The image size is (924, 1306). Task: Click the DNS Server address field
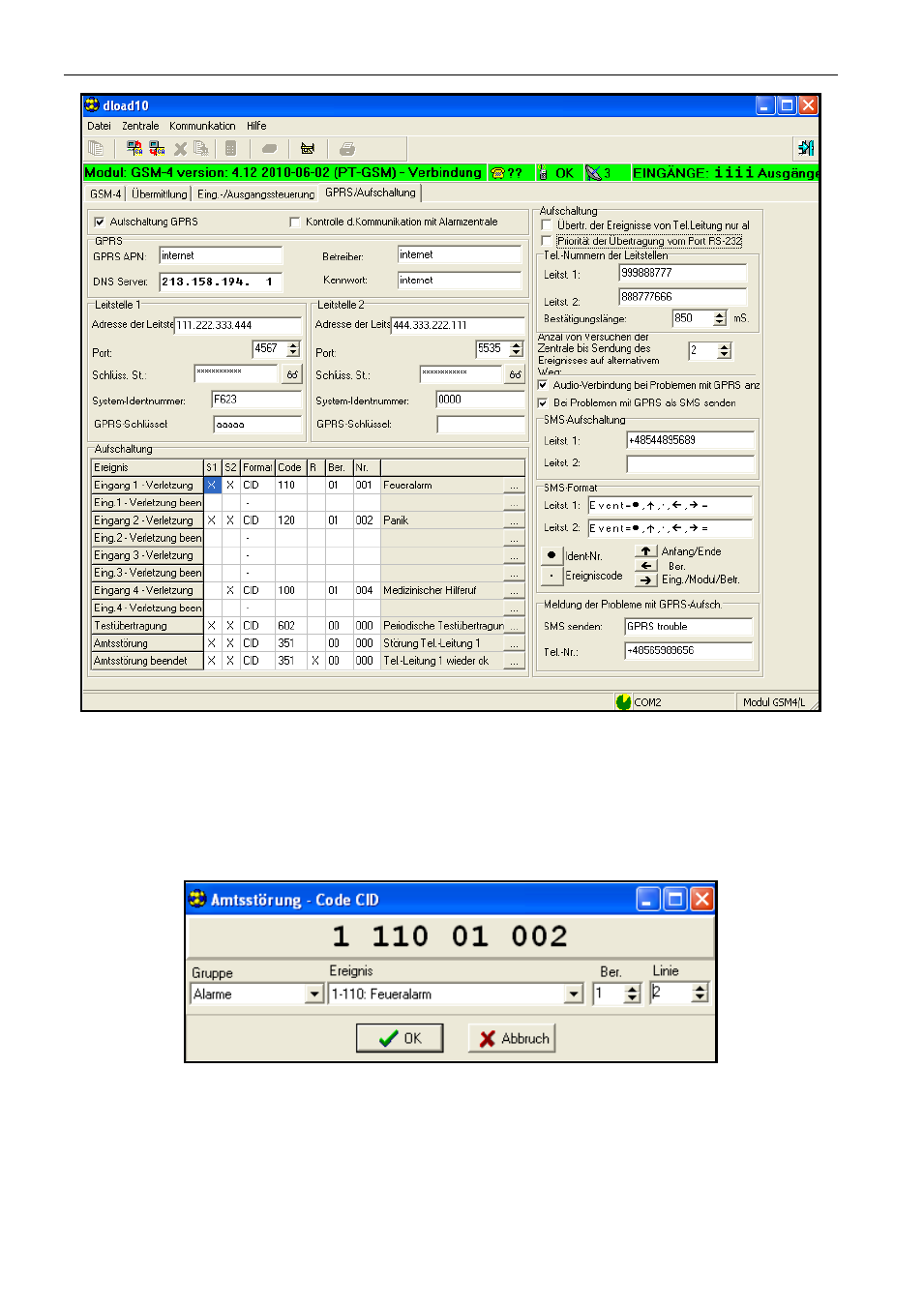click(x=221, y=282)
